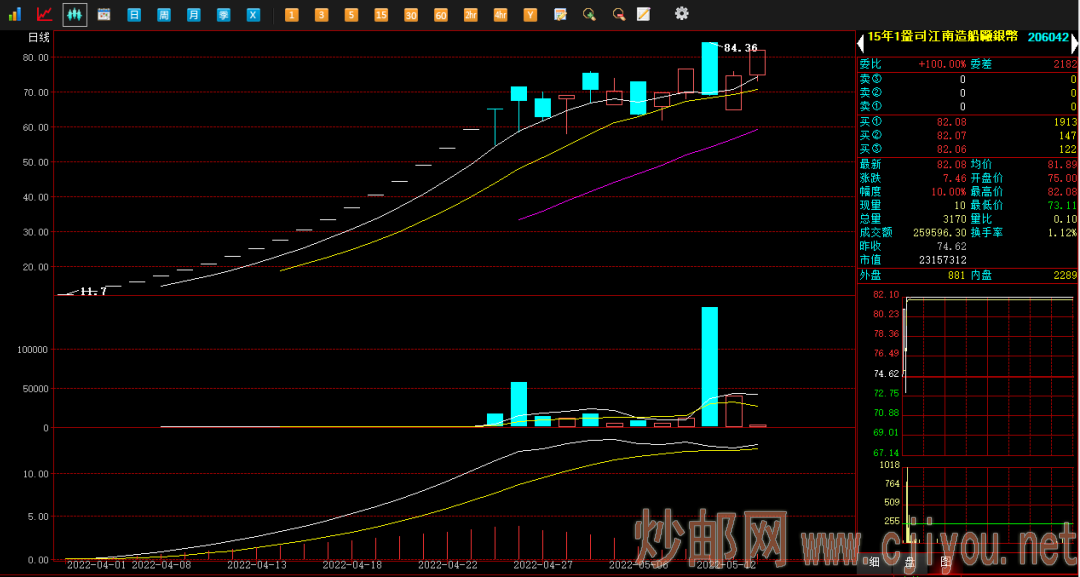This screenshot has width=1080, height=577.
Task: Open the settings gear icon
Action: [682, 14]
